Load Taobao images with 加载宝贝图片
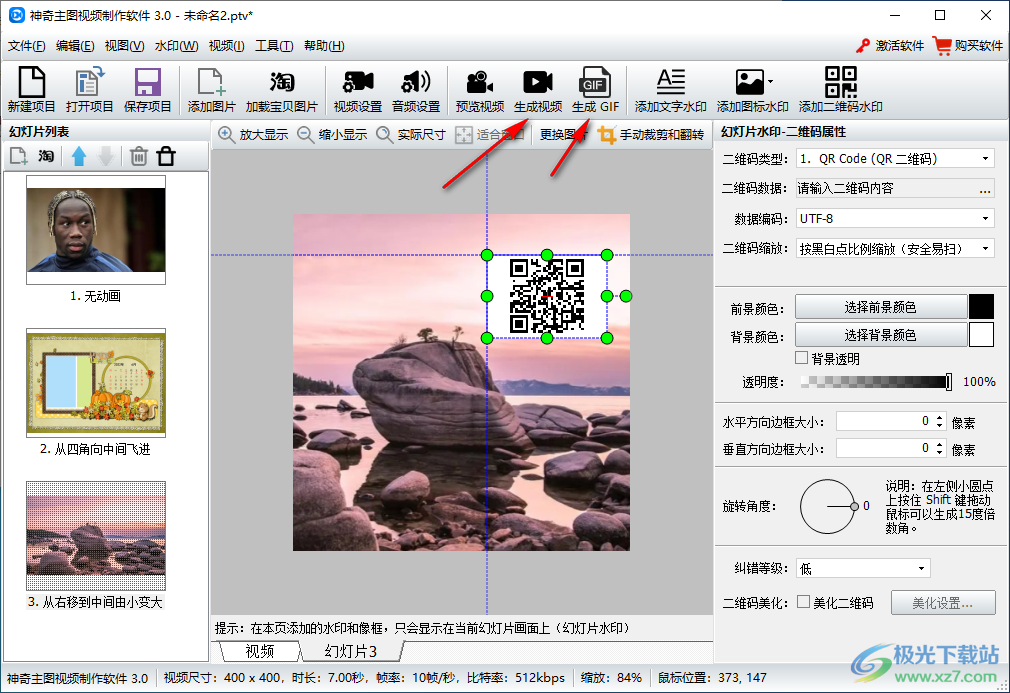The width and height of the screenshot is (1010, 693). click(x=281, y=90)
